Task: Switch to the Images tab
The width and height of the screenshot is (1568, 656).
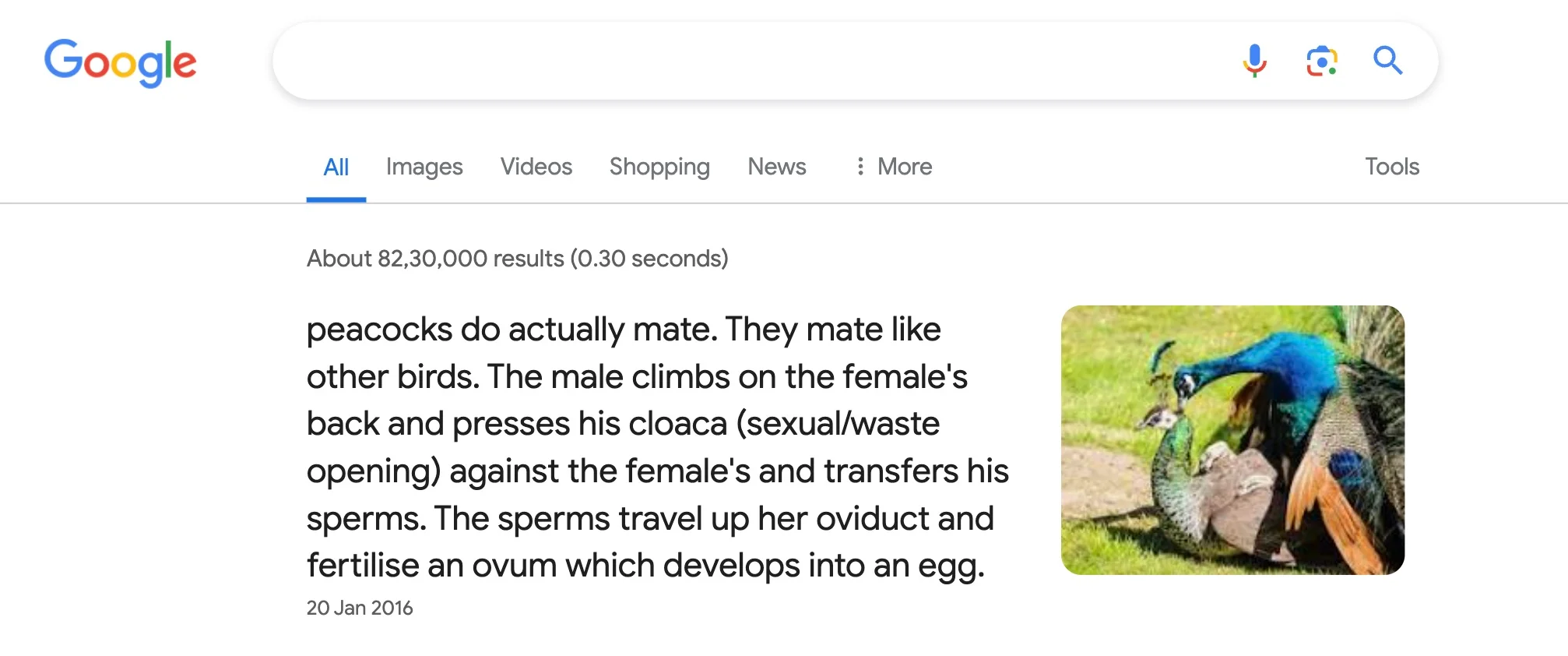Action: point(424,167)
